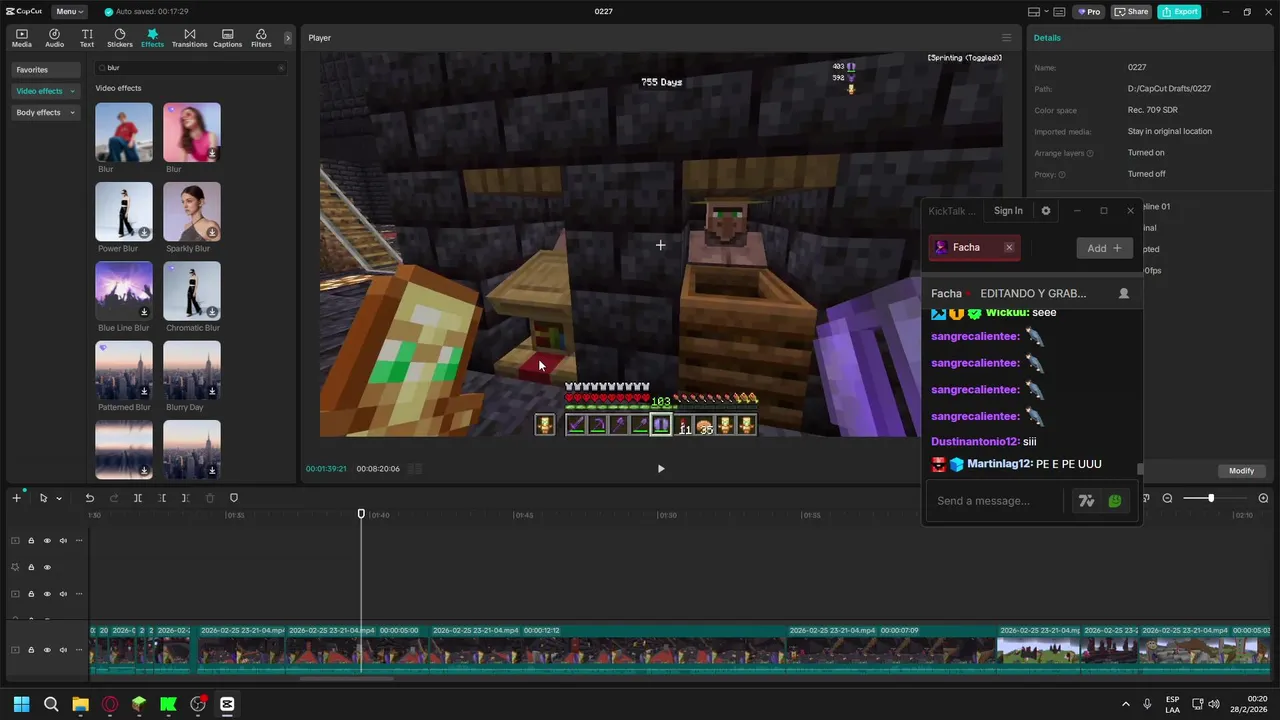Adjust the timeline zoom slider
This screenshot has width=1280, height=720.
(x=1211, y=498)
